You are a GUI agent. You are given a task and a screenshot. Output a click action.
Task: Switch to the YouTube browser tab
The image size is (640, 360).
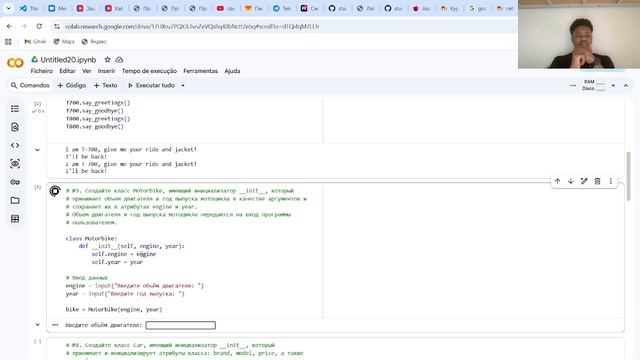(x=226, y=8)
